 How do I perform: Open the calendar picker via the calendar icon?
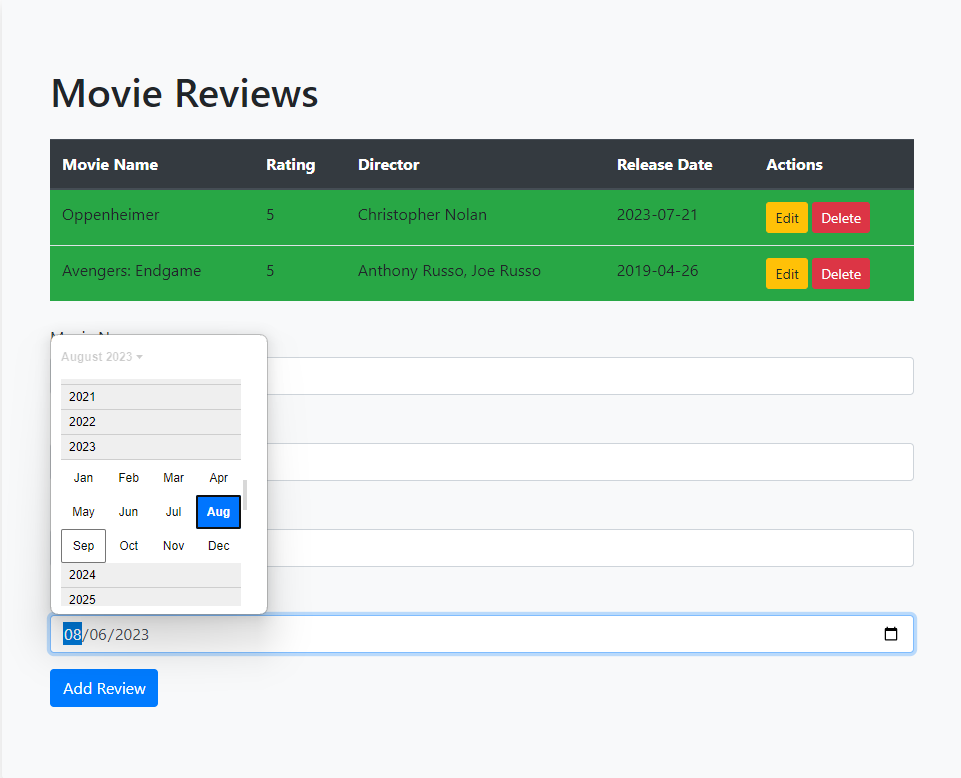point(890,633)
